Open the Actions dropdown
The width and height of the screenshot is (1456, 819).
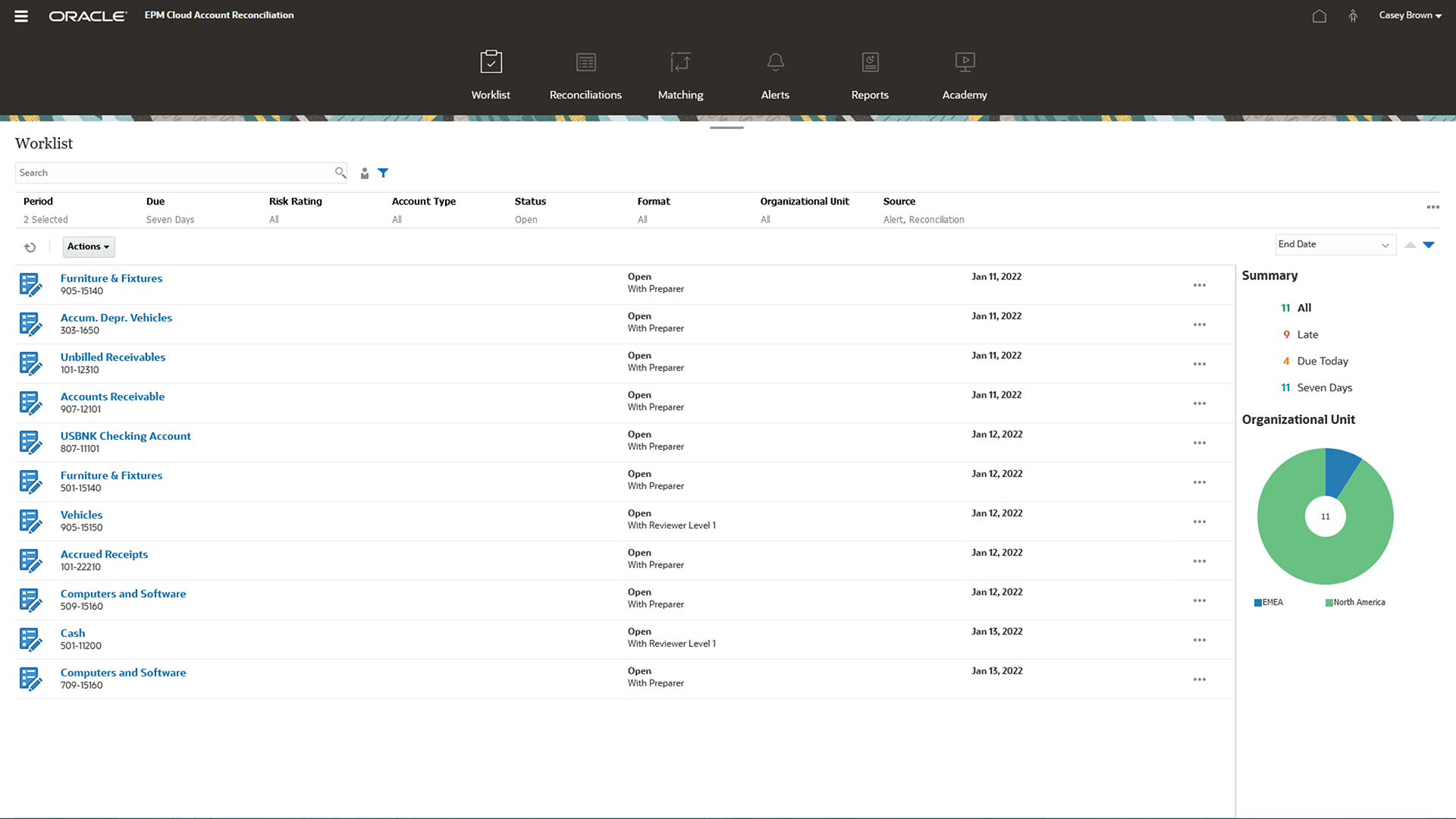click(88, 246)
